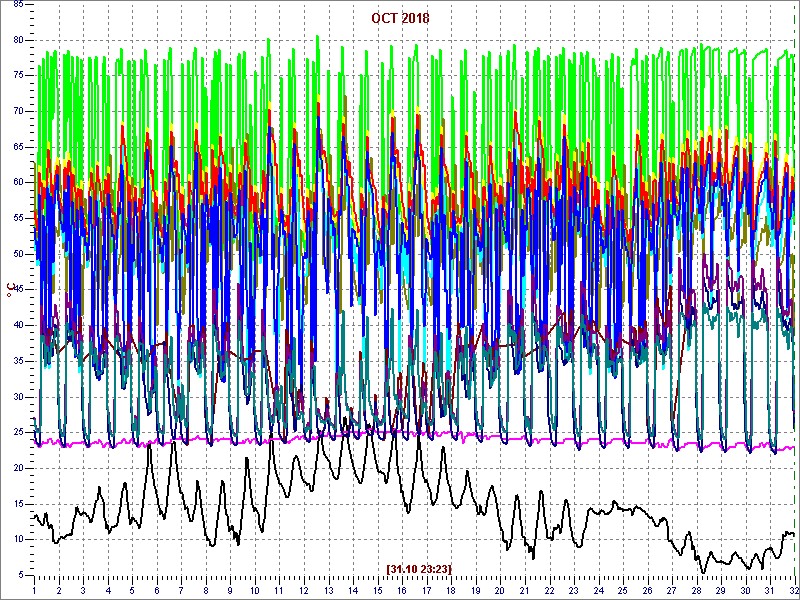This screenshot has width=800, height=600.
Task: Select the 5 tick label on Y-axis
Action: (x=21, y=576)
